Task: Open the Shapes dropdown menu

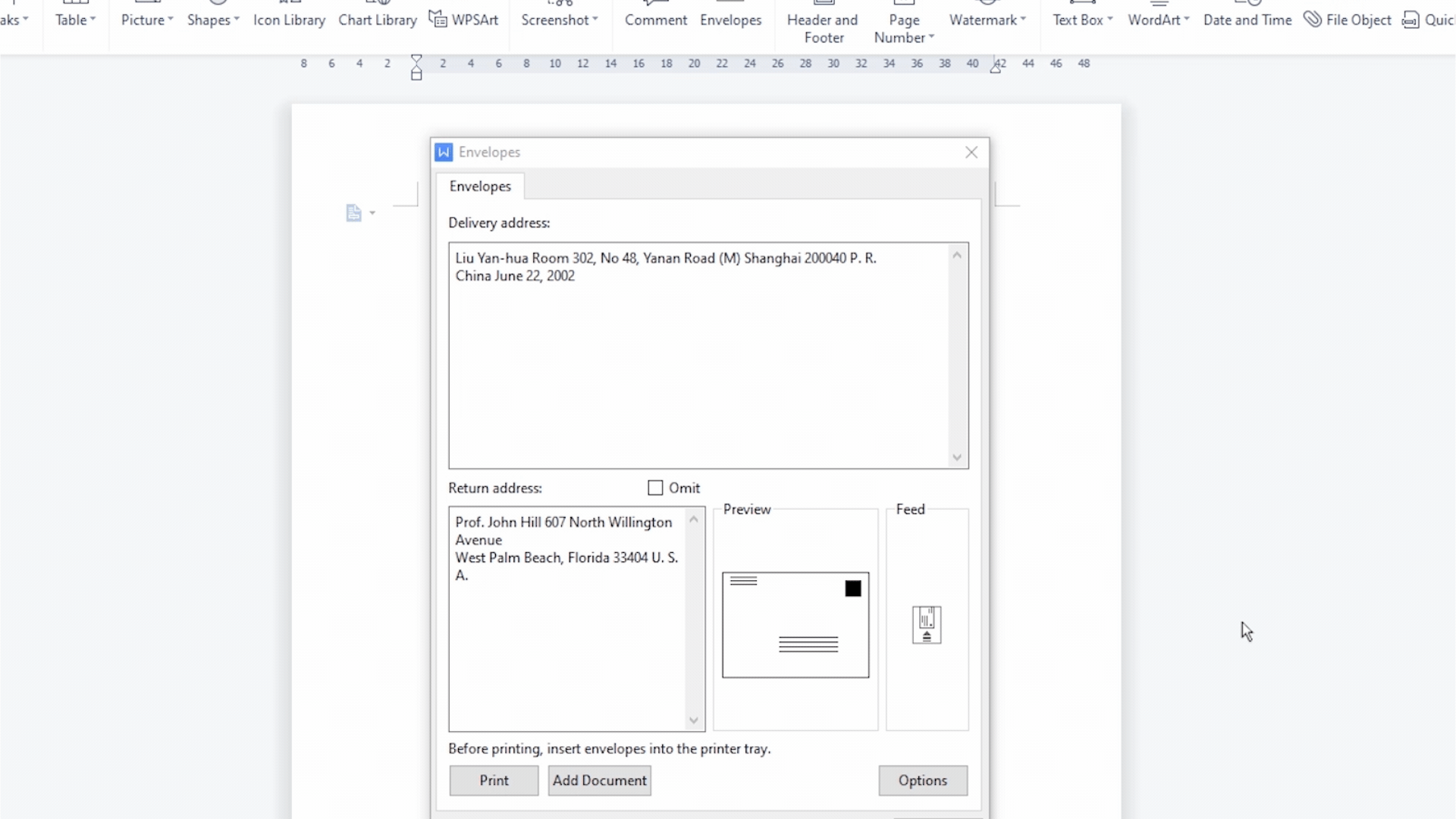Action: pyautogui.click(x=213, y=20)
